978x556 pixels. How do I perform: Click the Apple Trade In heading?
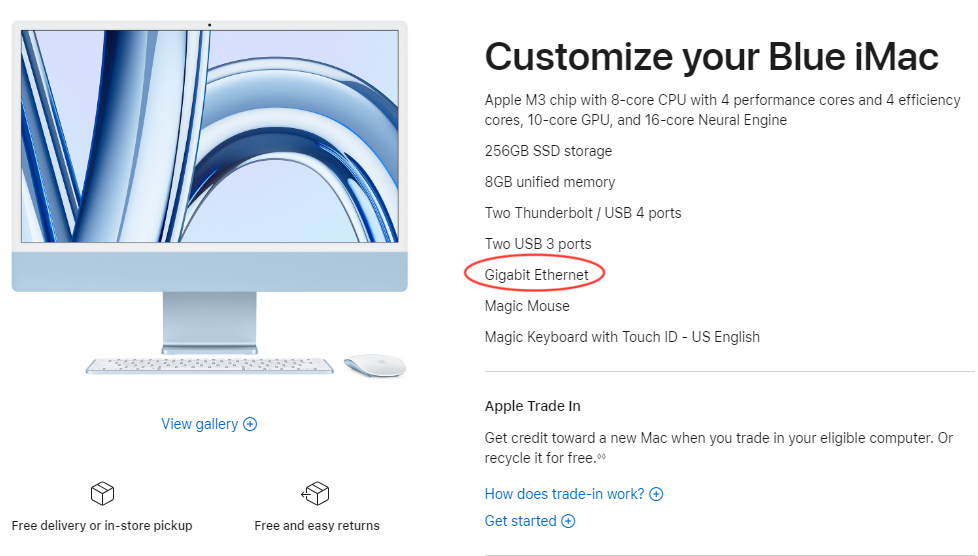tap(533, 406)
